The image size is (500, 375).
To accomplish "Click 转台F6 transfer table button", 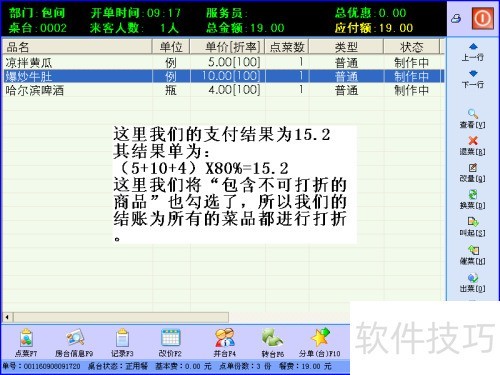I will click(273, 342).
